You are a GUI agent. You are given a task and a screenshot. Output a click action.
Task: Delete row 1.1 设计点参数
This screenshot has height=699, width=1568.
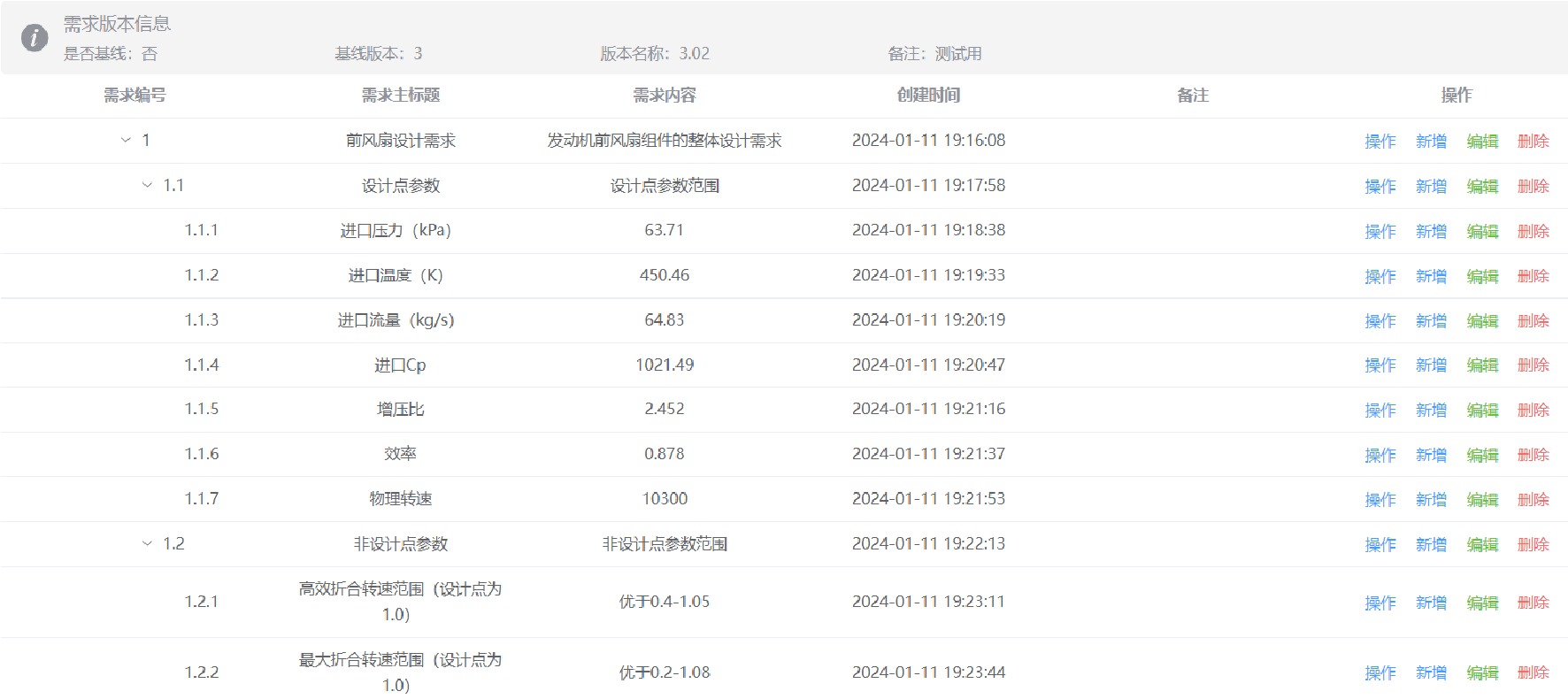tap(1533, 187)
